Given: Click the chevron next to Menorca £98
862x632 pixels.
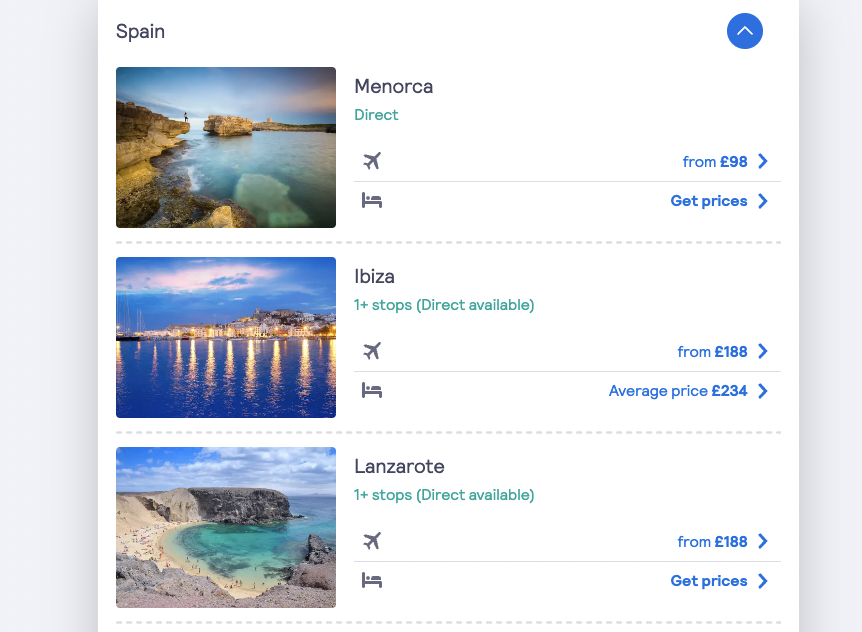Looking at the screenshot, I should click(763, 161).
